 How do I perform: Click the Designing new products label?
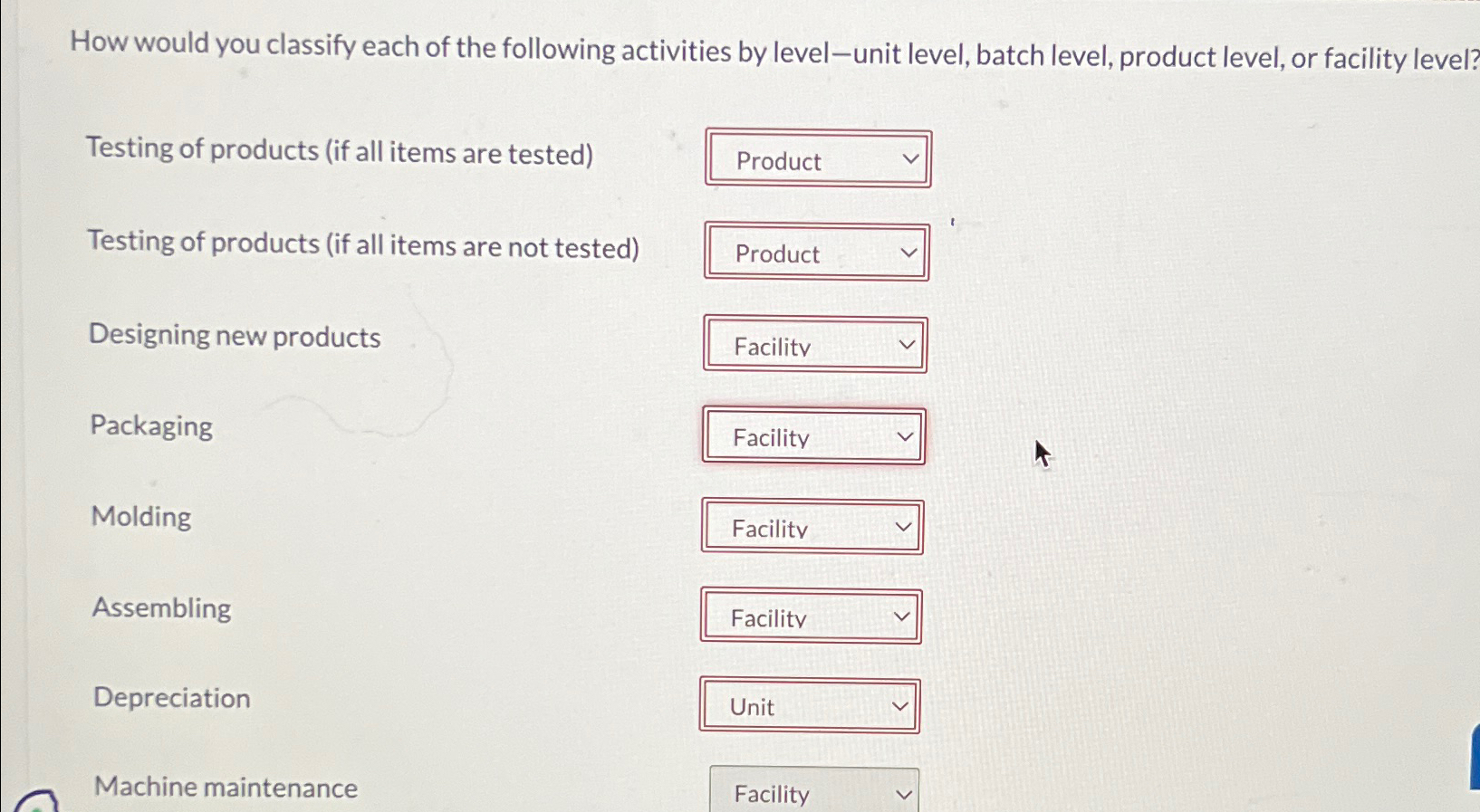point(235,337)
